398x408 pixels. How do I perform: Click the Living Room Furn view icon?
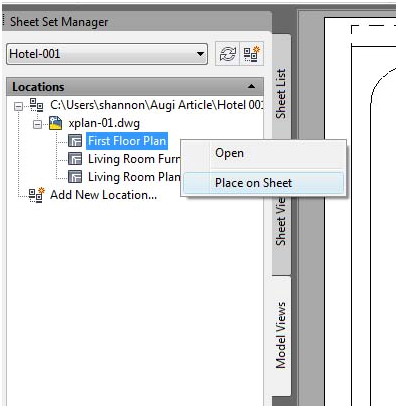click(75, 159)
